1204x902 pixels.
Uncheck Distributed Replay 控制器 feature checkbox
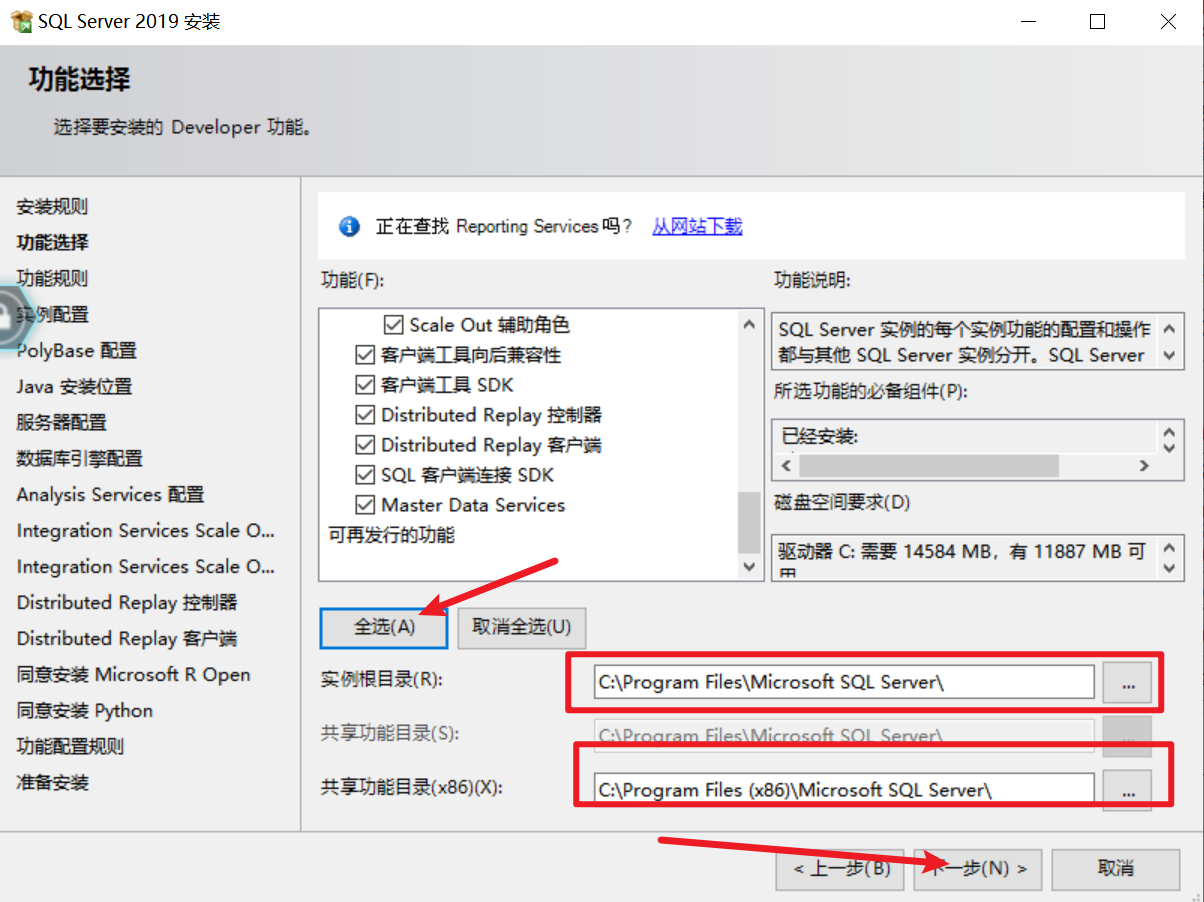(365, 415)
